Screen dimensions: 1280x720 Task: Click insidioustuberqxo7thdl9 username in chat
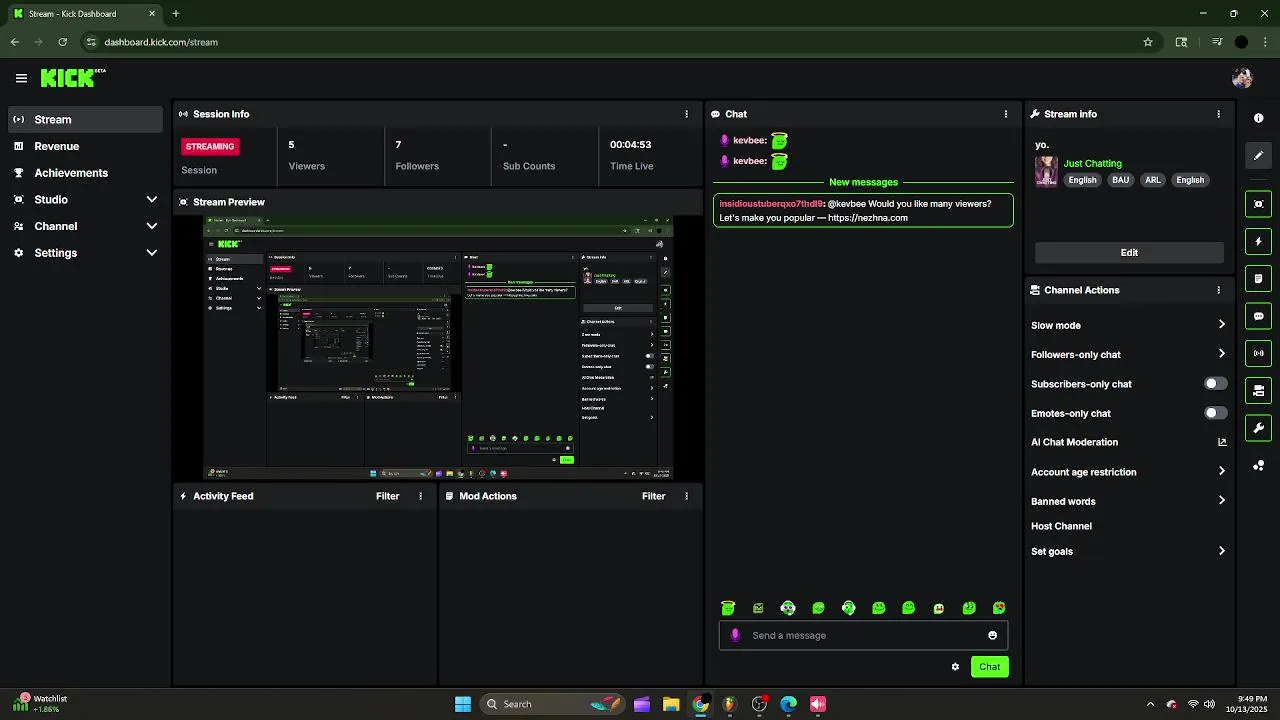click(x=771, y=204)
